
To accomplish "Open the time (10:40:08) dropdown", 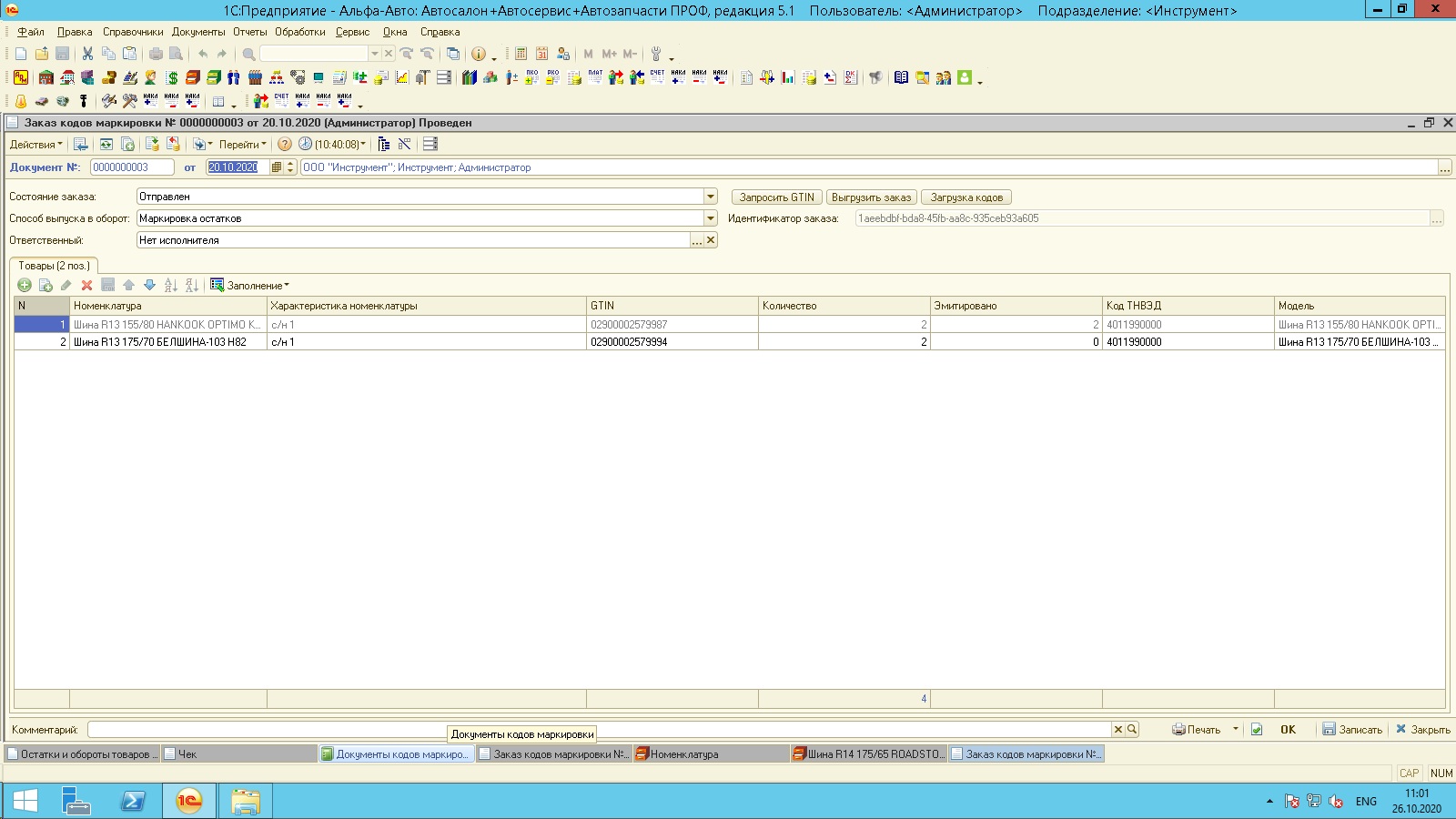I will coord(333,144).
